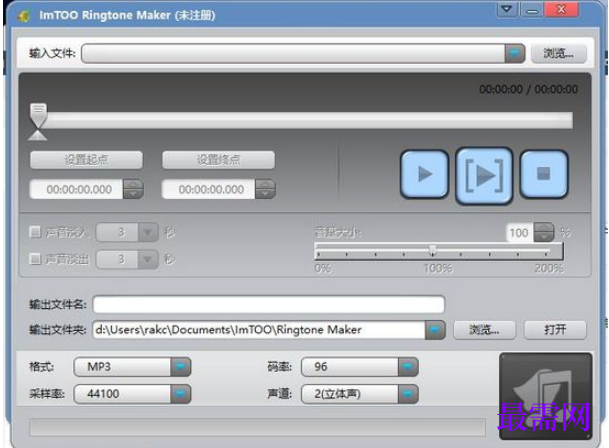Screen dimensions: 609x448
Task: Enable the 声音淡入 fade-in checkbox
Action: tap(35, 232)
